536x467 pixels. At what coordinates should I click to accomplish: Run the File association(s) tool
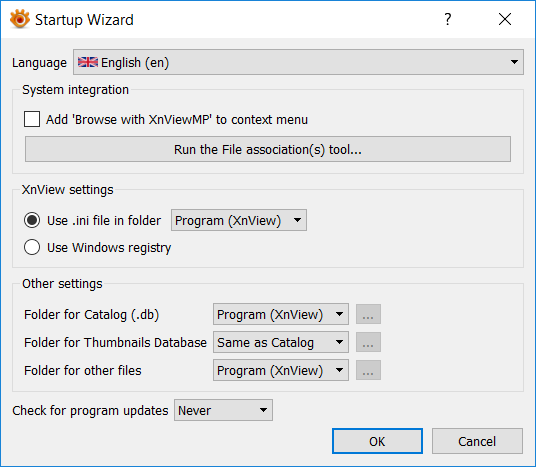[268, 149]
